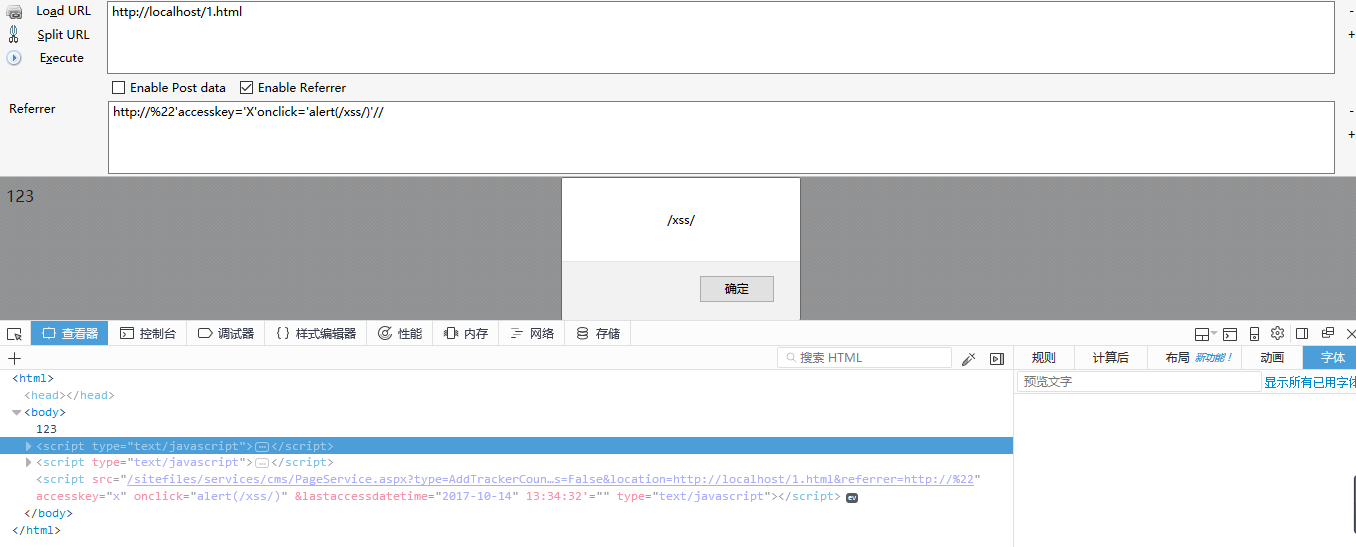Expand the second script type node
The height and width of the screenshot is (547, 1356).
[x=29, y=462]
